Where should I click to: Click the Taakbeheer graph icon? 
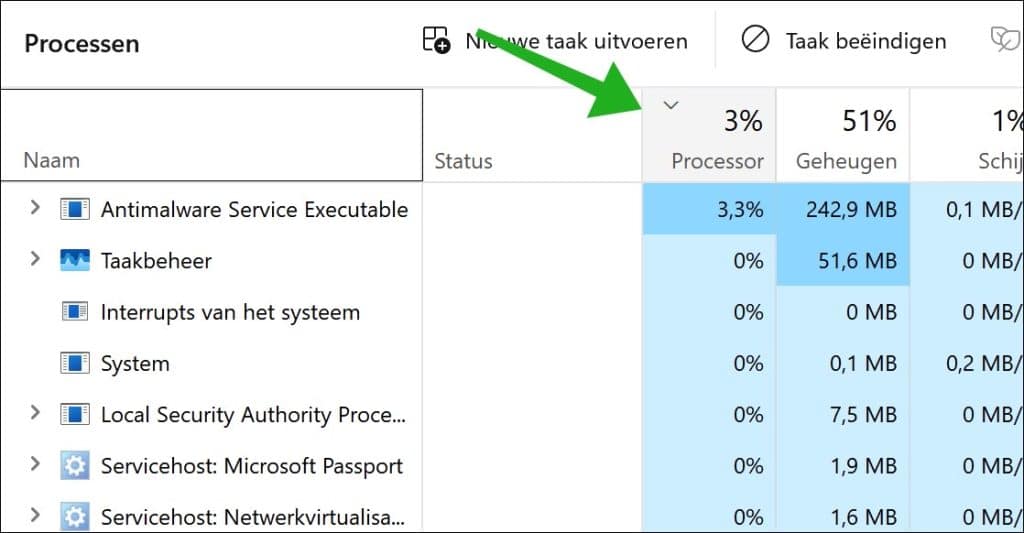(75, 261)
